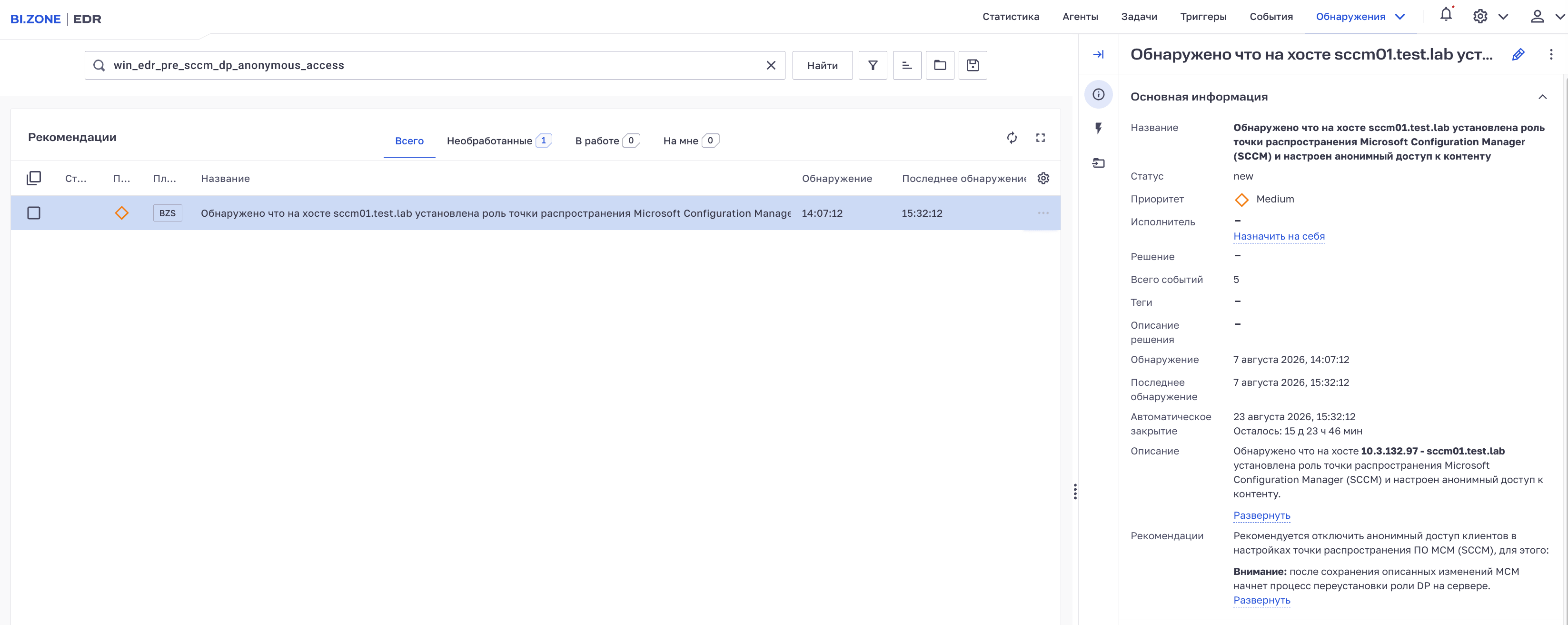Click the filter funnel icon
Screen dimensions: 1568x625
pyautogui.click(x=873, y=65)
